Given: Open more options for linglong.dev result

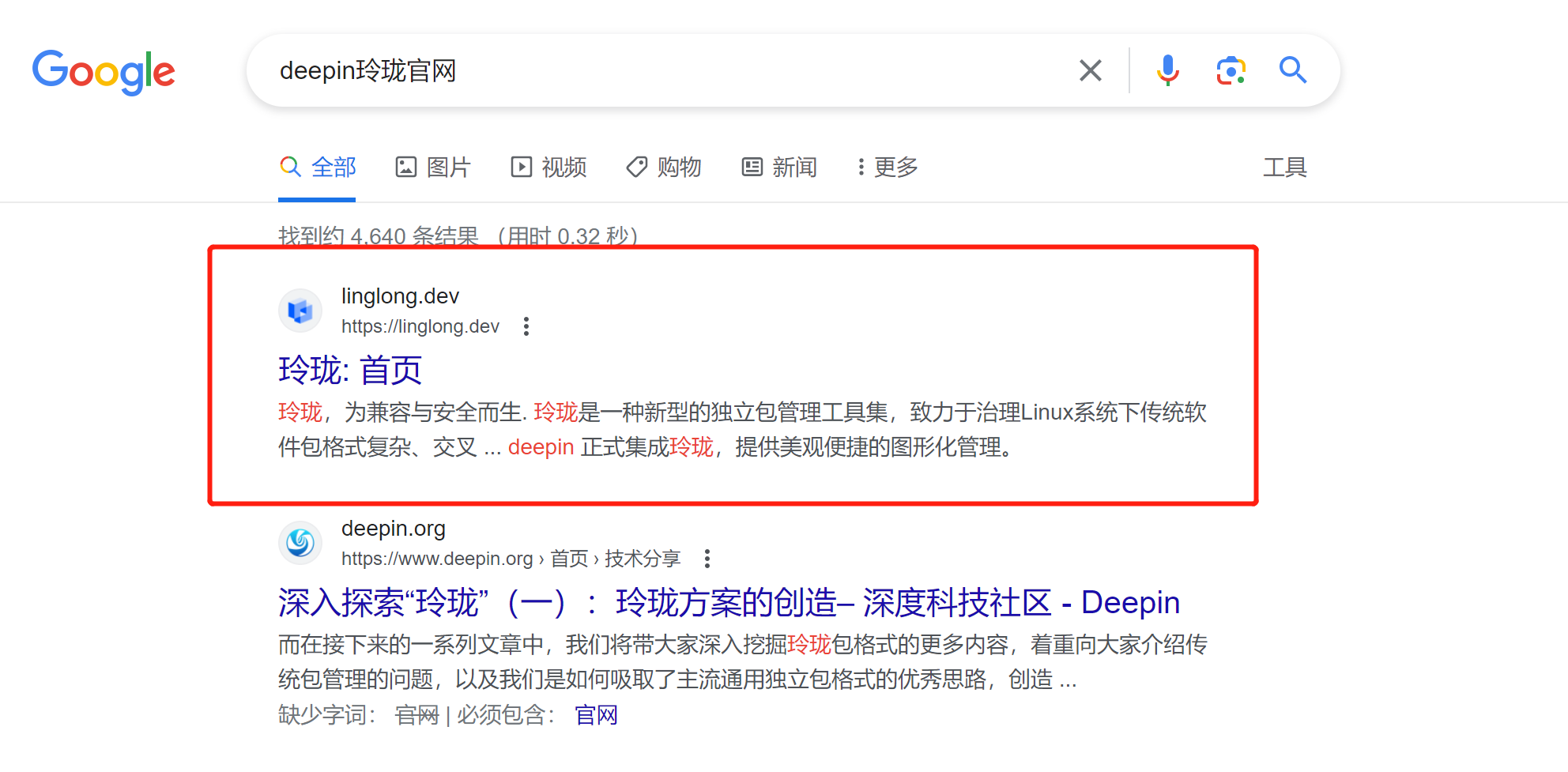Looking at the screenshot, I should tap(526, 326).
